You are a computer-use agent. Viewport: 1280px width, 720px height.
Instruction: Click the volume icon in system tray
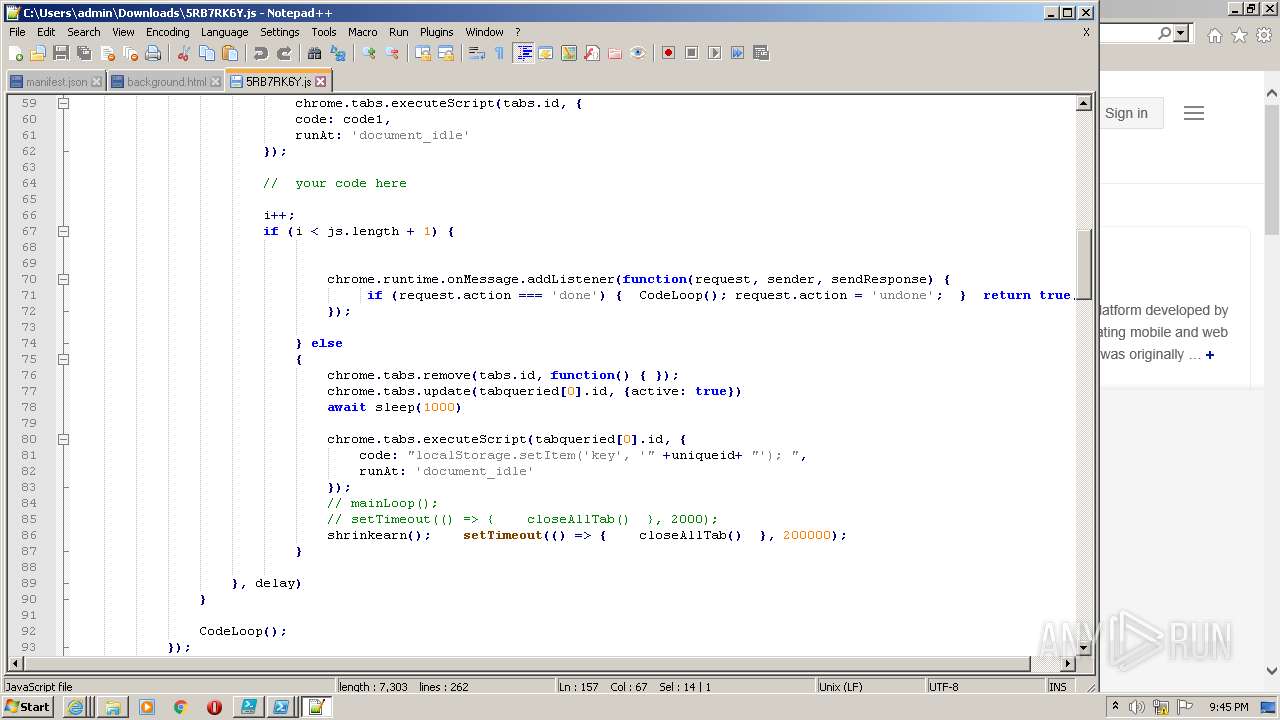(1137, 707)
